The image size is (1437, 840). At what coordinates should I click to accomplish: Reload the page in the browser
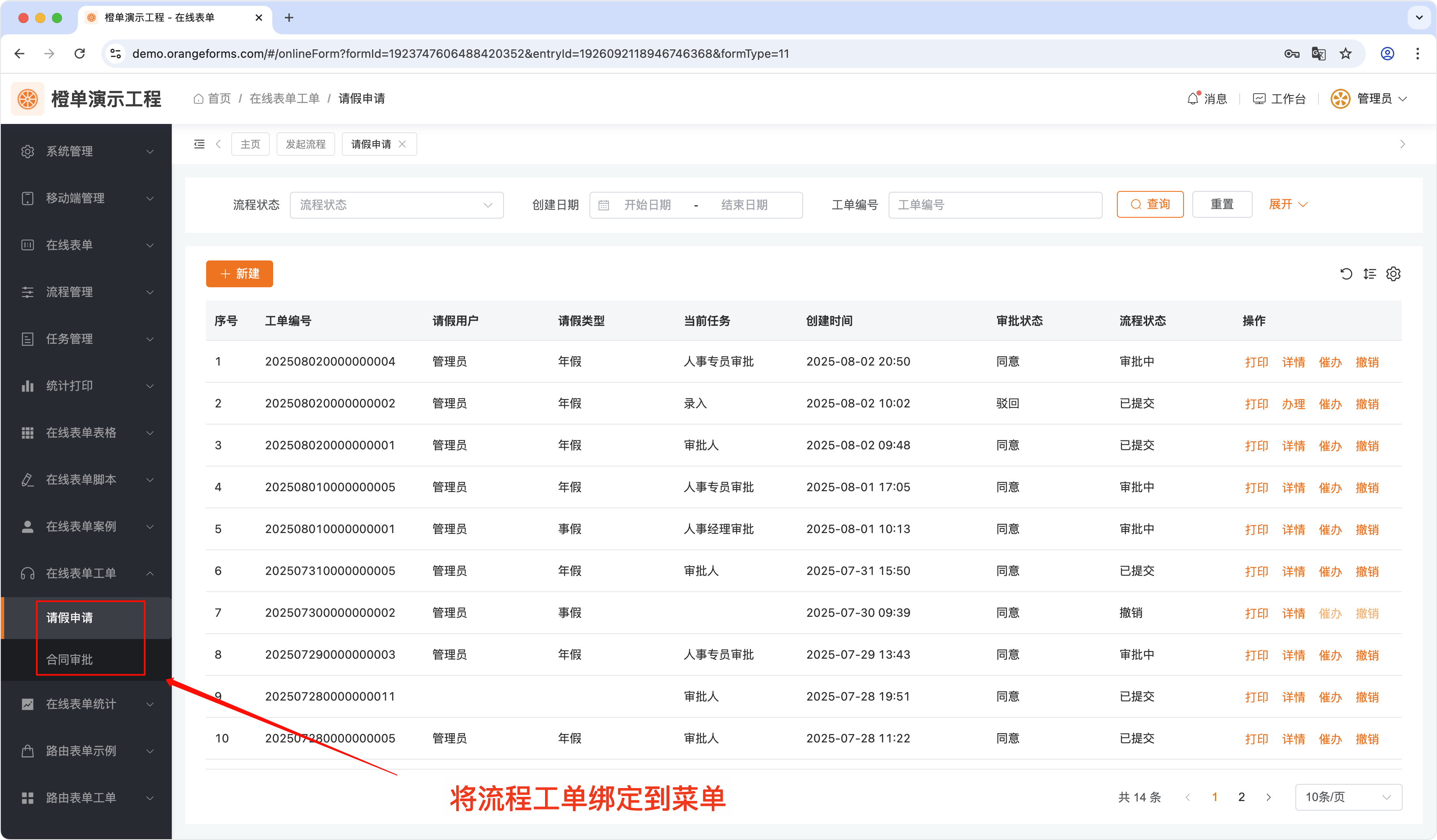80,54
